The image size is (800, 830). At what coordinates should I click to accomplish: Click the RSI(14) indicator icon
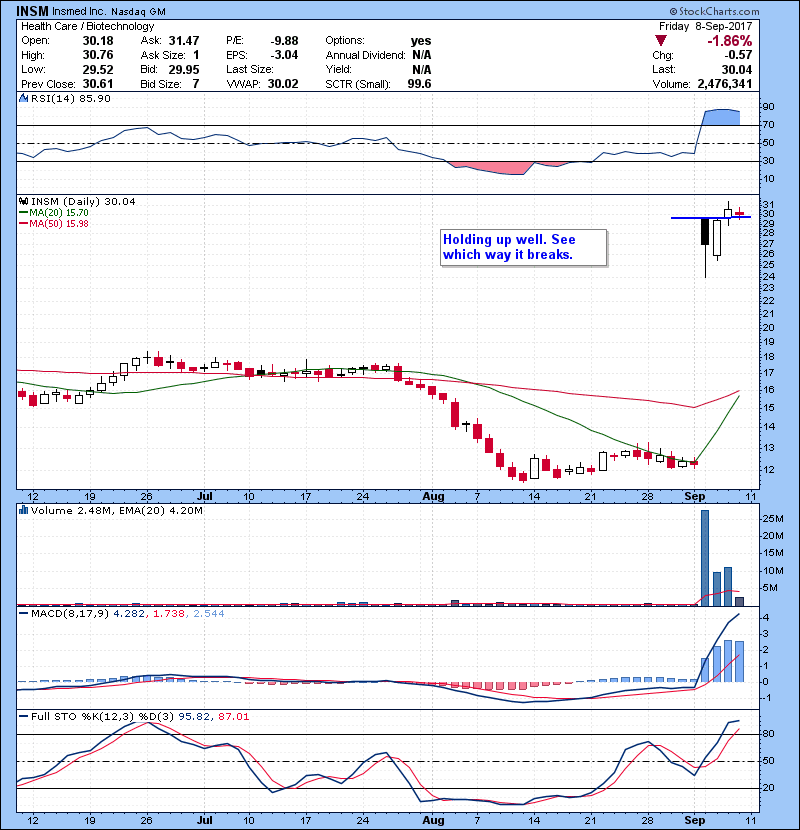coord(23,98)
